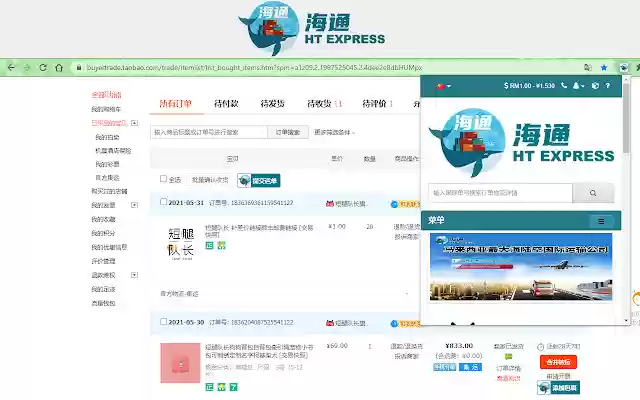Open help via the question mark icon
Viewport: 640px width, 400px height.
coord(608,85)
